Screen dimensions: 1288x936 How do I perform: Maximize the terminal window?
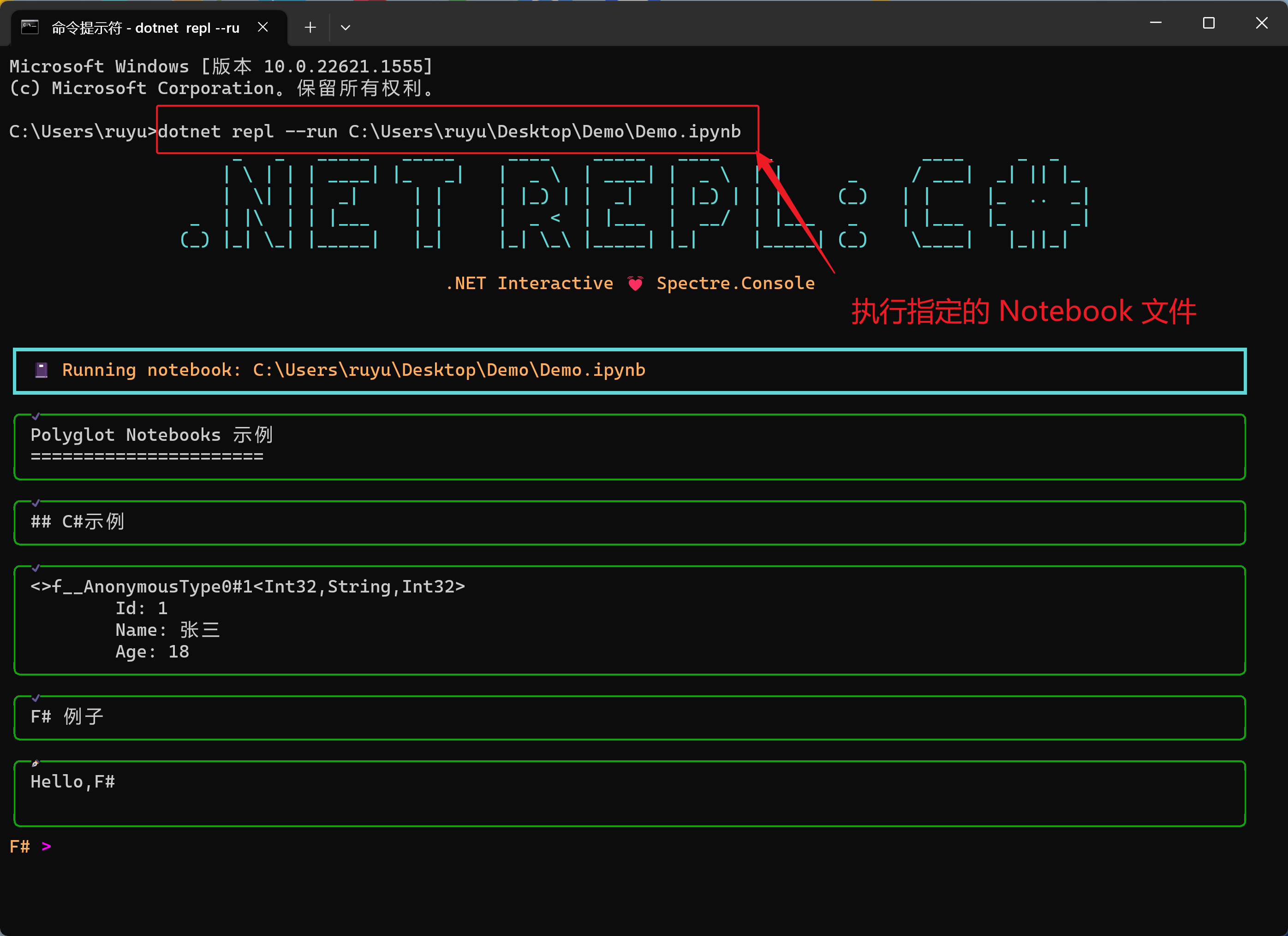pyautogui.click(x=1209, y=23)
